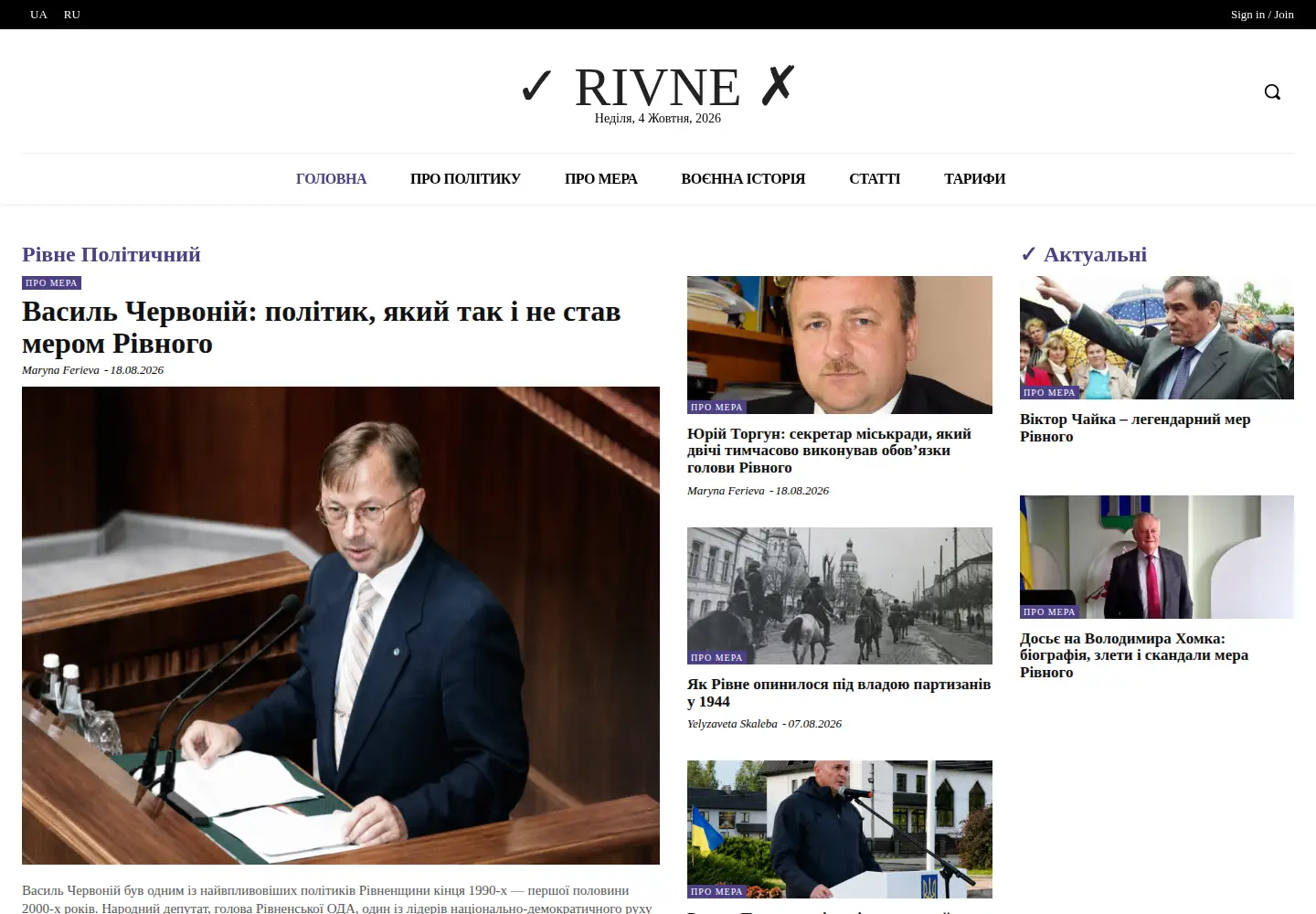Image resolution: width=1316 pixels, height=914 pixels.
Task: Open the 1944 partisans article photo
Action: click(840, 596)
